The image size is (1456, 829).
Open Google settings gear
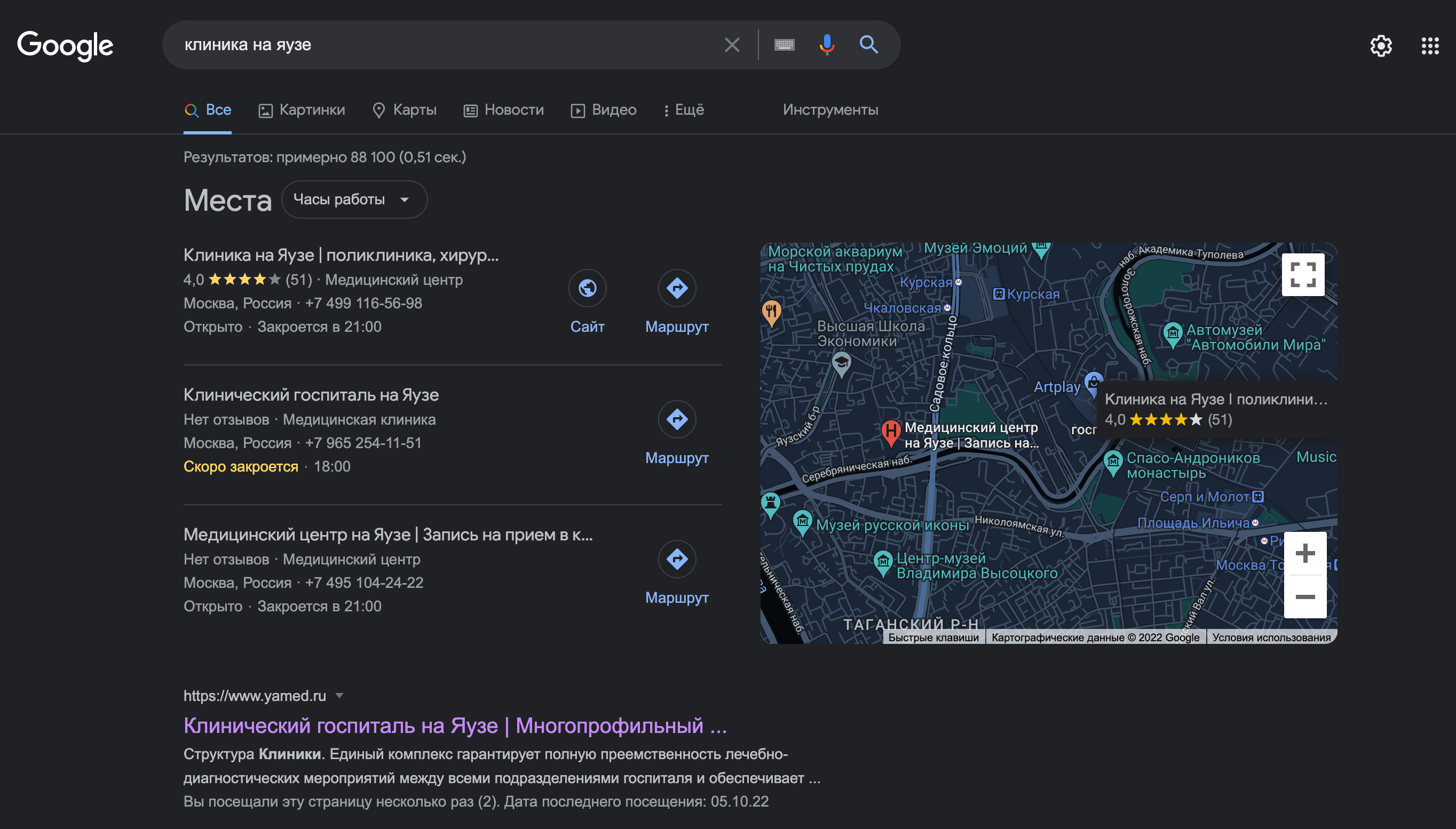(x=1381, y=45)
